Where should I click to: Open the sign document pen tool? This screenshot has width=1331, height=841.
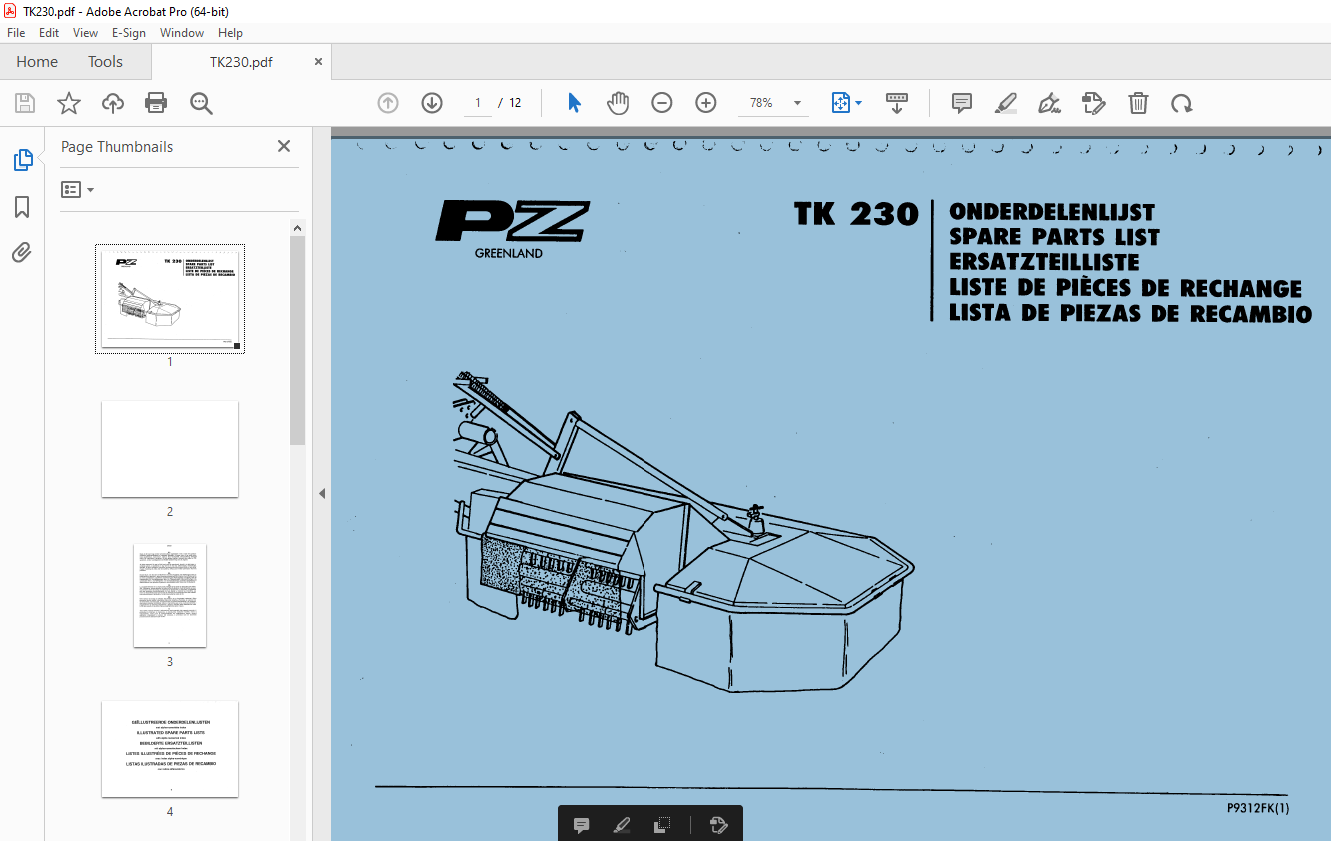click(x=1049, y=103)
